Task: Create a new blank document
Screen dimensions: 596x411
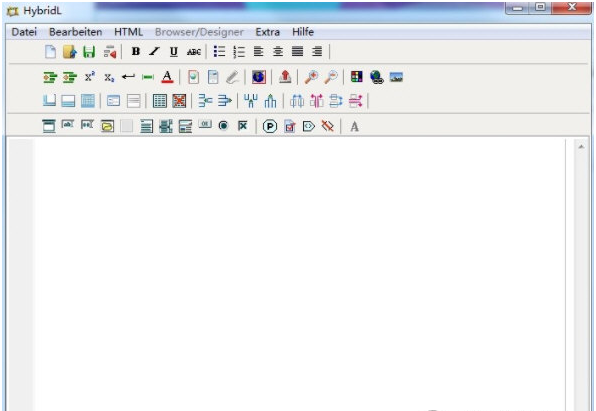Action: pyautogui.click(x=50, y=51)
